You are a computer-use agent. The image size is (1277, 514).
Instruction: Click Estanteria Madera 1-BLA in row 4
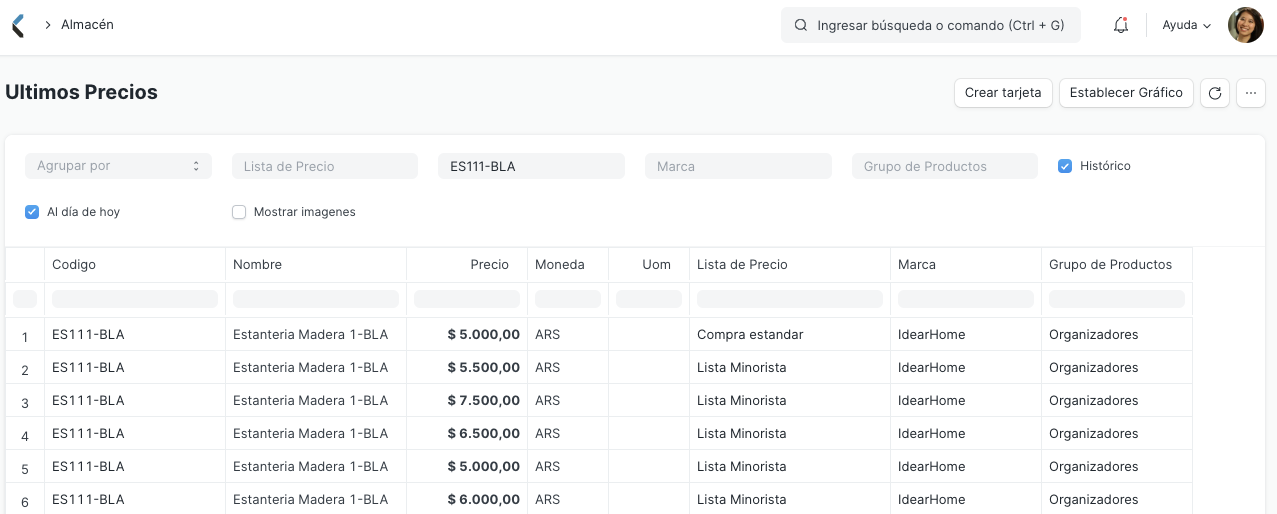click(316, 433)
